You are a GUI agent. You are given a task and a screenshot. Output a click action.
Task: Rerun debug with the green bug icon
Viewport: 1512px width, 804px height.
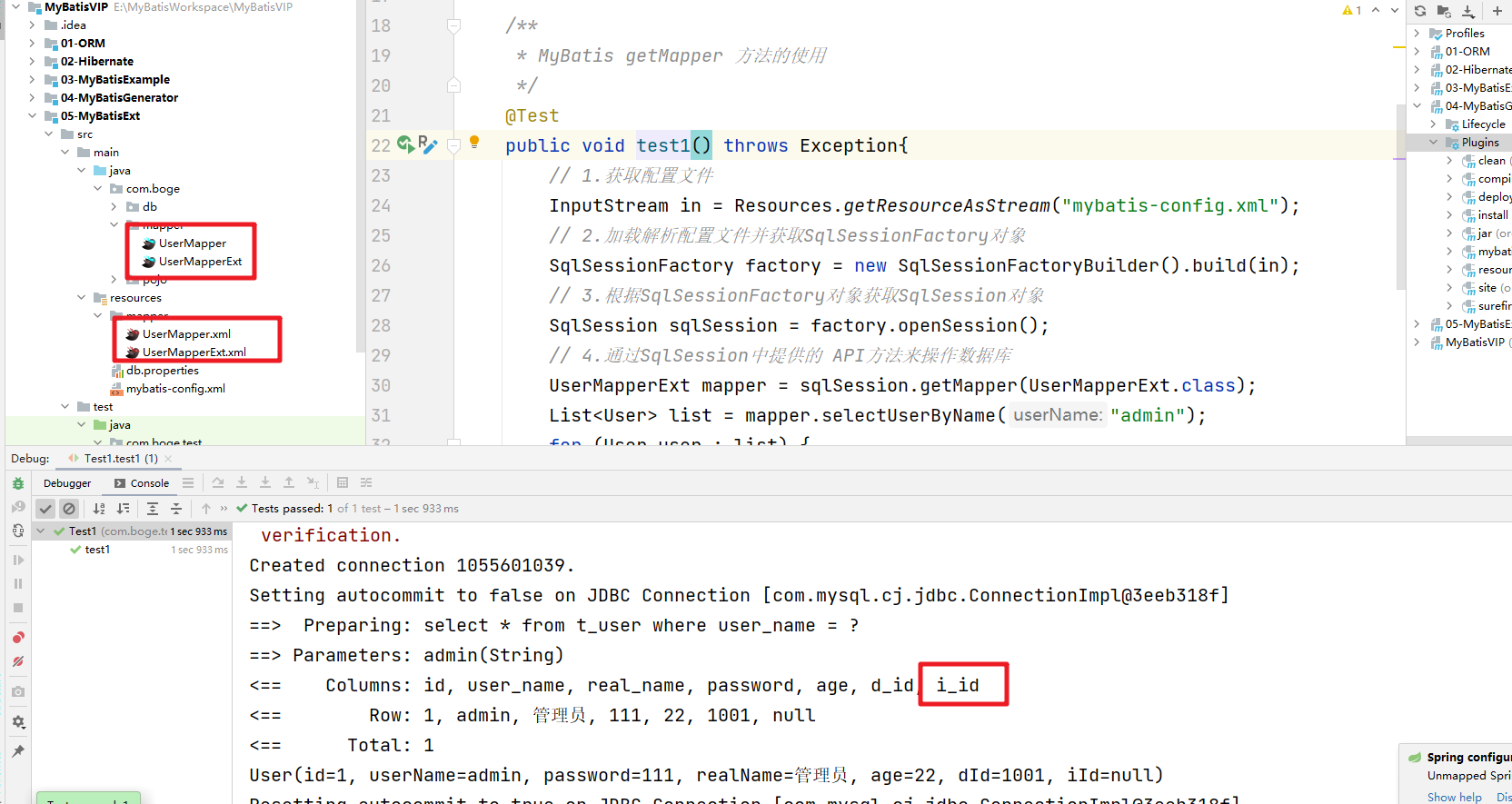[x=18, y=483]
